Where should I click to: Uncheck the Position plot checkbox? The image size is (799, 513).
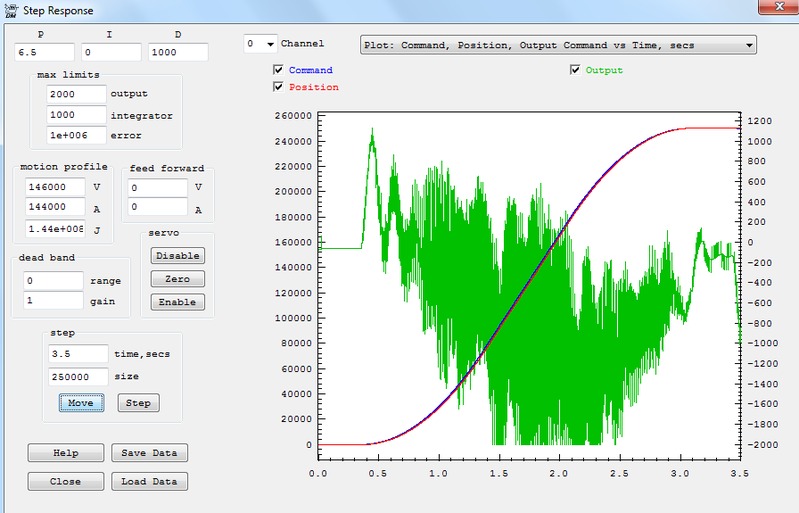(x=279, y=87)
